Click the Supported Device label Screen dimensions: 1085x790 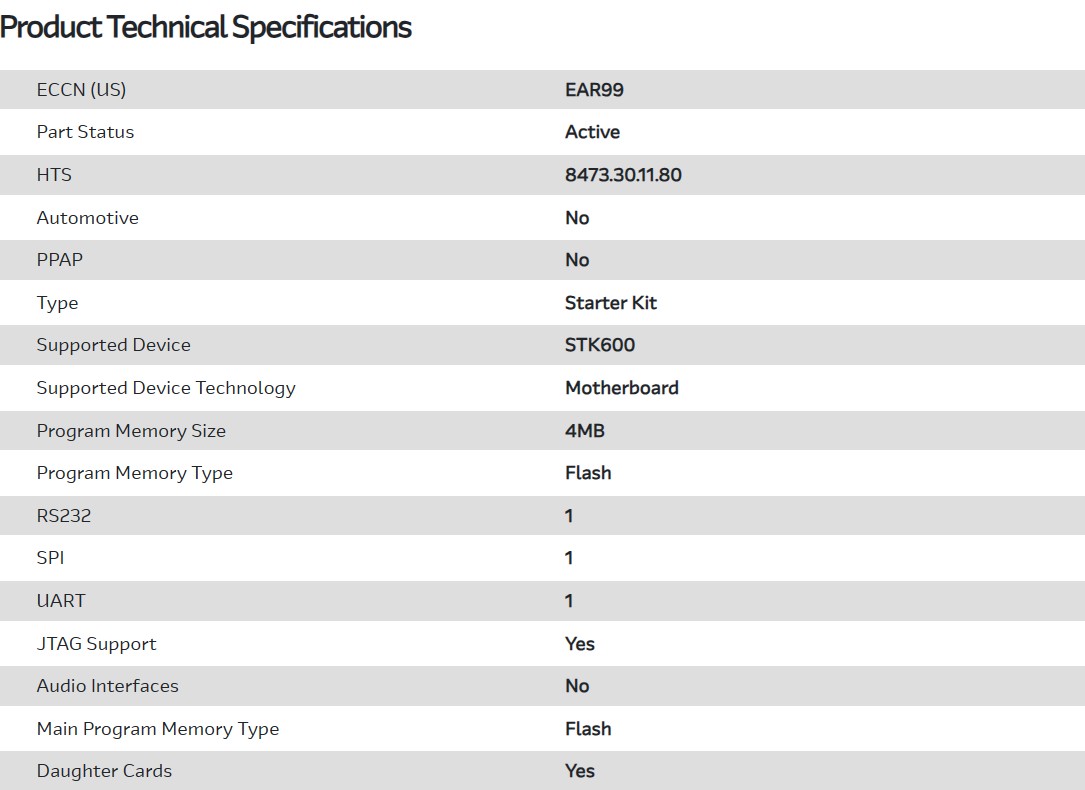click(113, 345)
